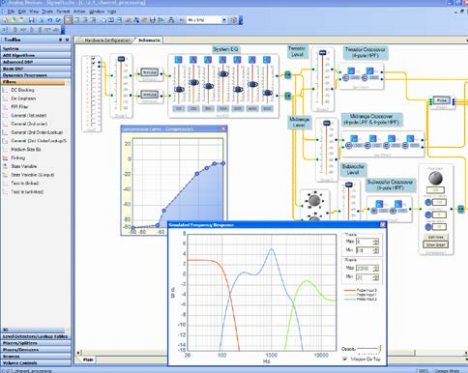The height and width of the screenshot is (373, 468).
Task: Click the last System EQ band filter icon
Action: [x=267, y=60]
